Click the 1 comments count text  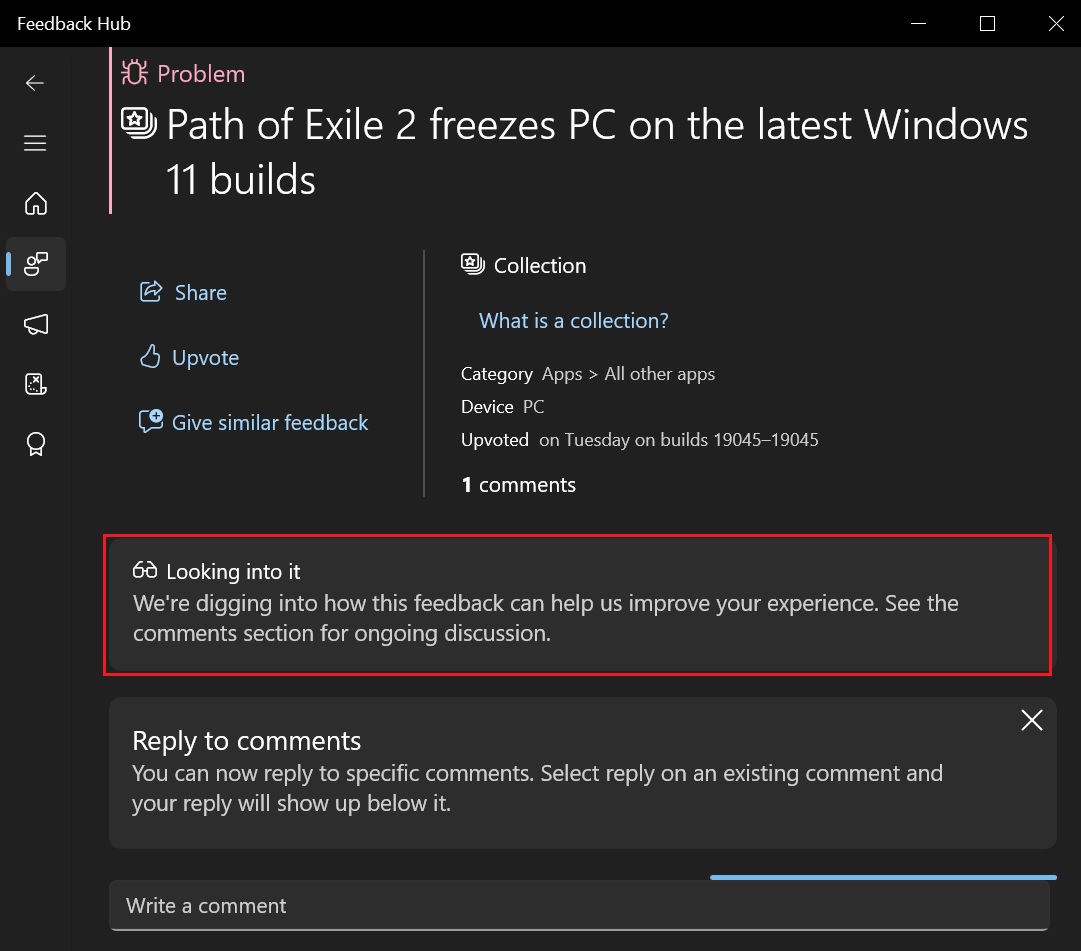pos(518,485)
